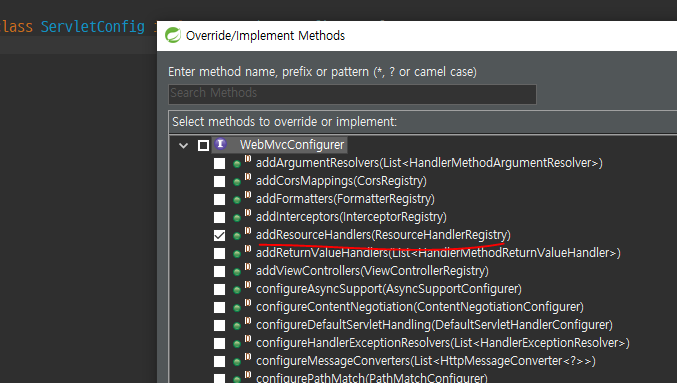Click the method icon beside addReturnValueHandlers

coord(237,254)
